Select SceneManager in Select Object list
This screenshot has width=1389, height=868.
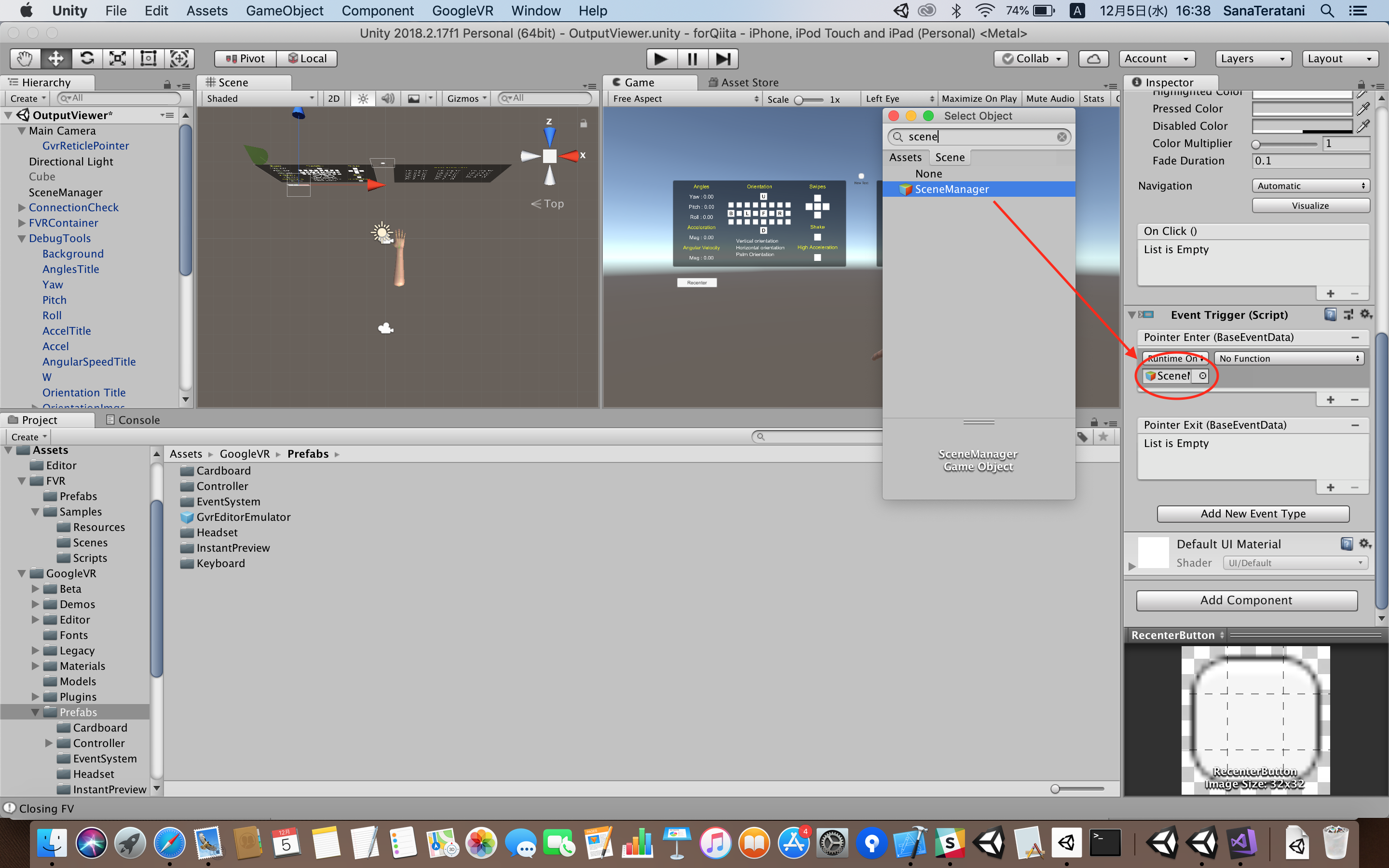[952, 190]
